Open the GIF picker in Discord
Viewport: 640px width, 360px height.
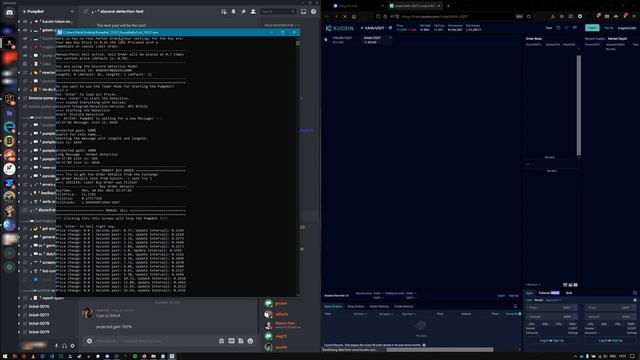231,341
